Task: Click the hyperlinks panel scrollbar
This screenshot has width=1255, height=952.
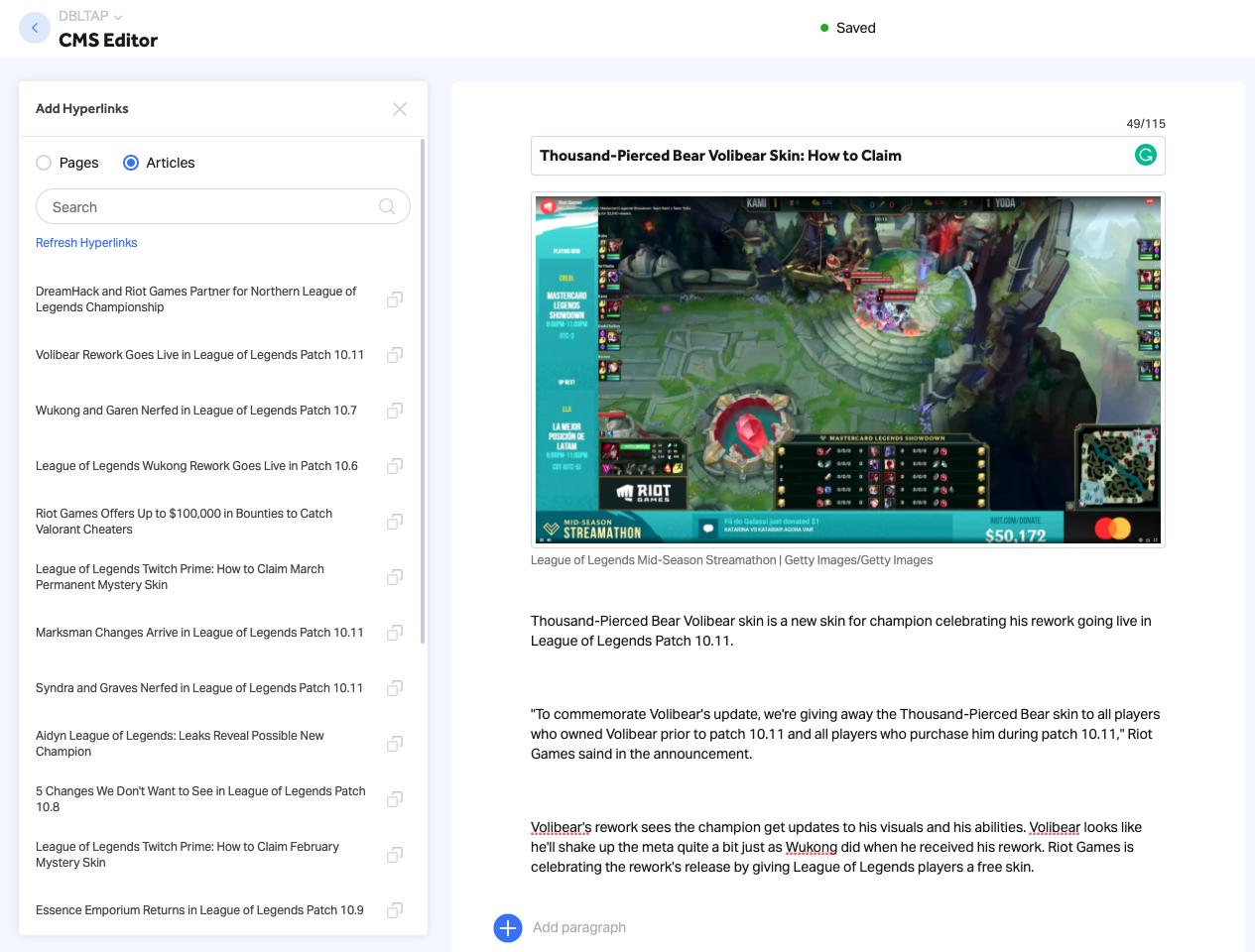Action: [x=424, y=392]
